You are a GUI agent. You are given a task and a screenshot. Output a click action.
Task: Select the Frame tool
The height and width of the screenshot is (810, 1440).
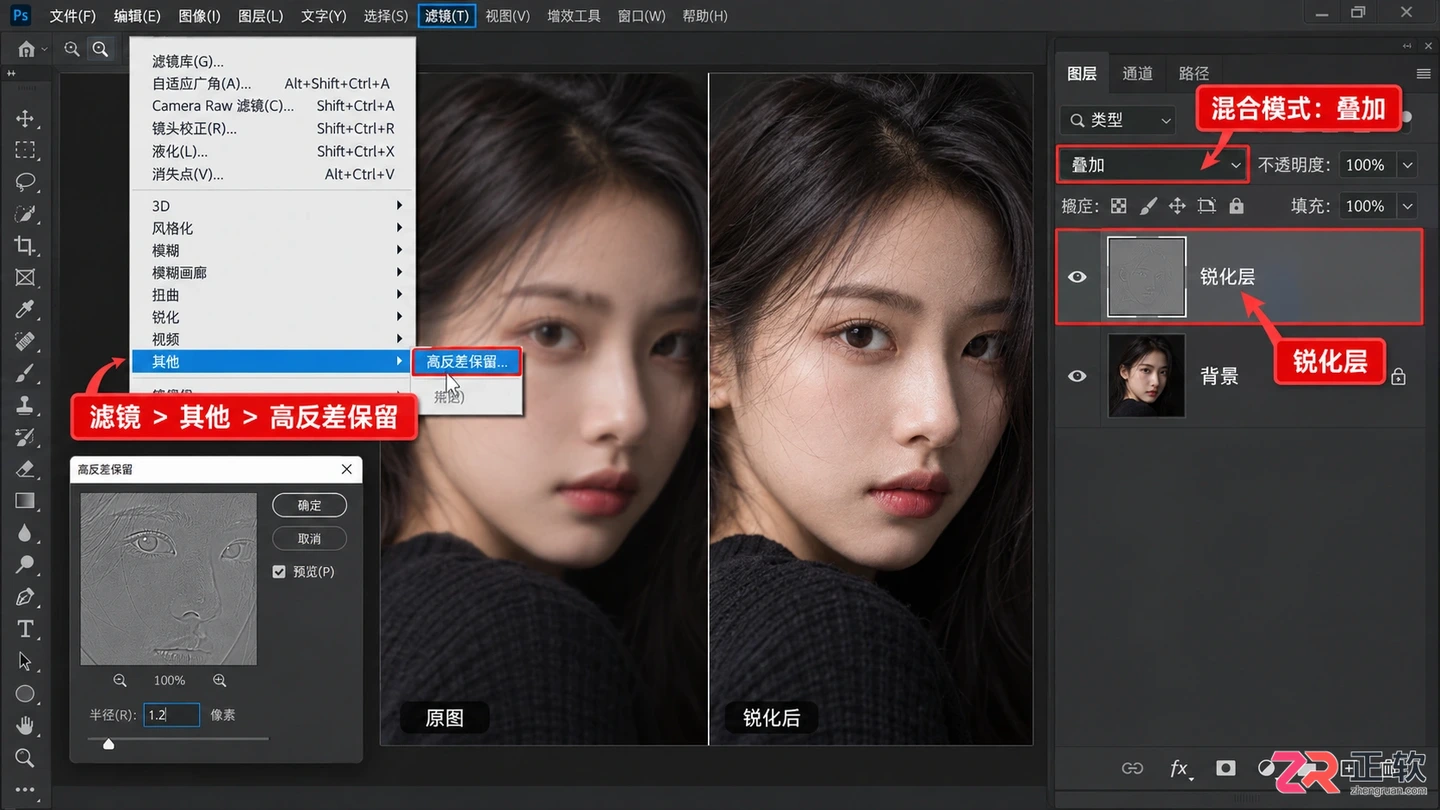[25, 277]
